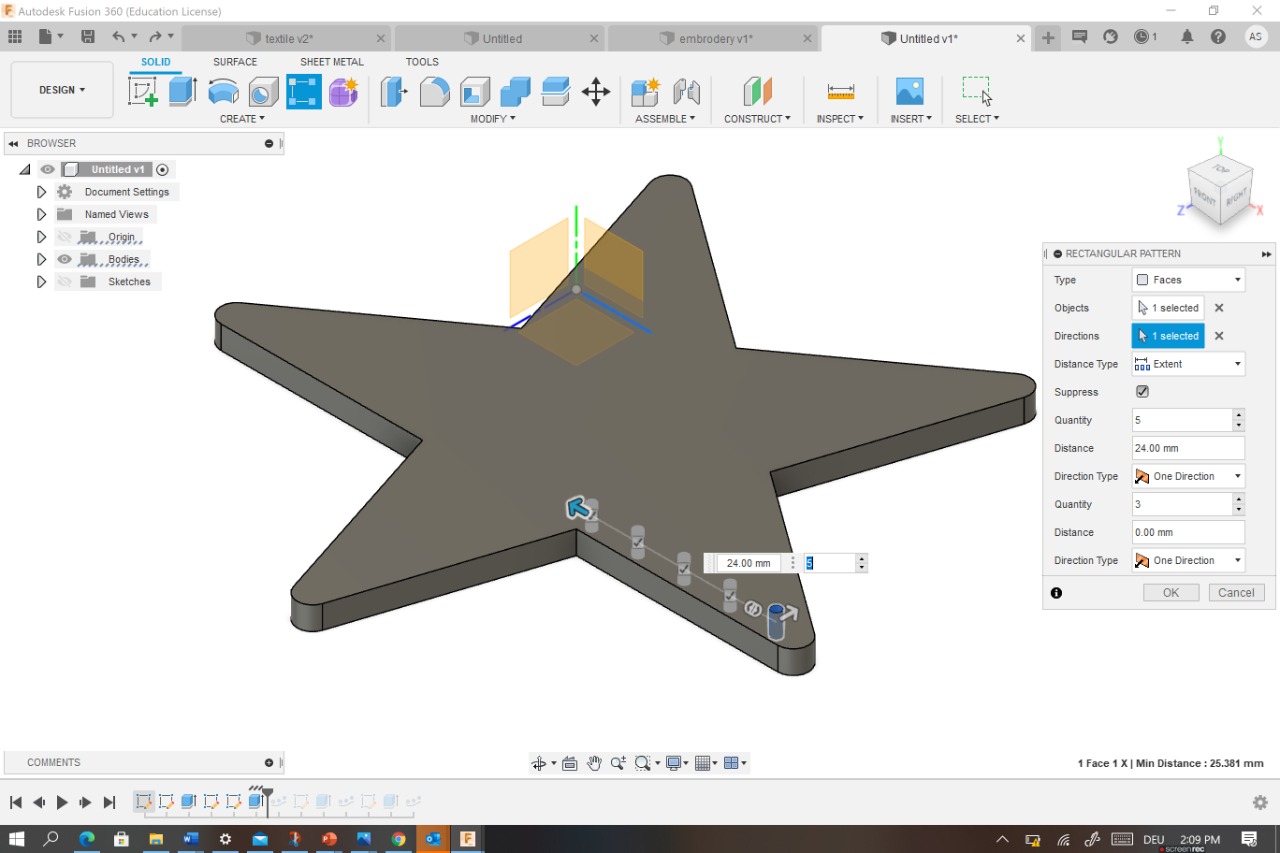The image size is (1280, 853).
Task: Open the TOOLS ribbon tab
Action: pyautogui.click(x=422, y=62)
